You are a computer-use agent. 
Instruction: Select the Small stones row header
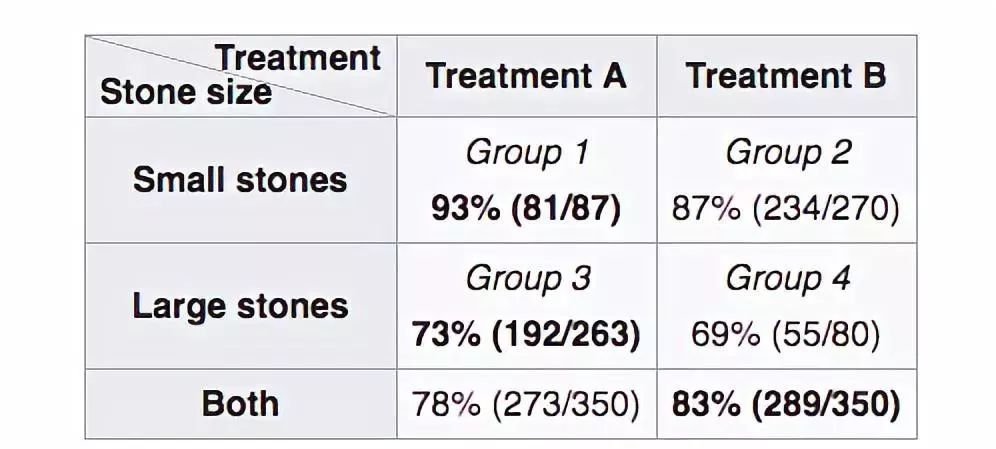[x=240, y=180]
